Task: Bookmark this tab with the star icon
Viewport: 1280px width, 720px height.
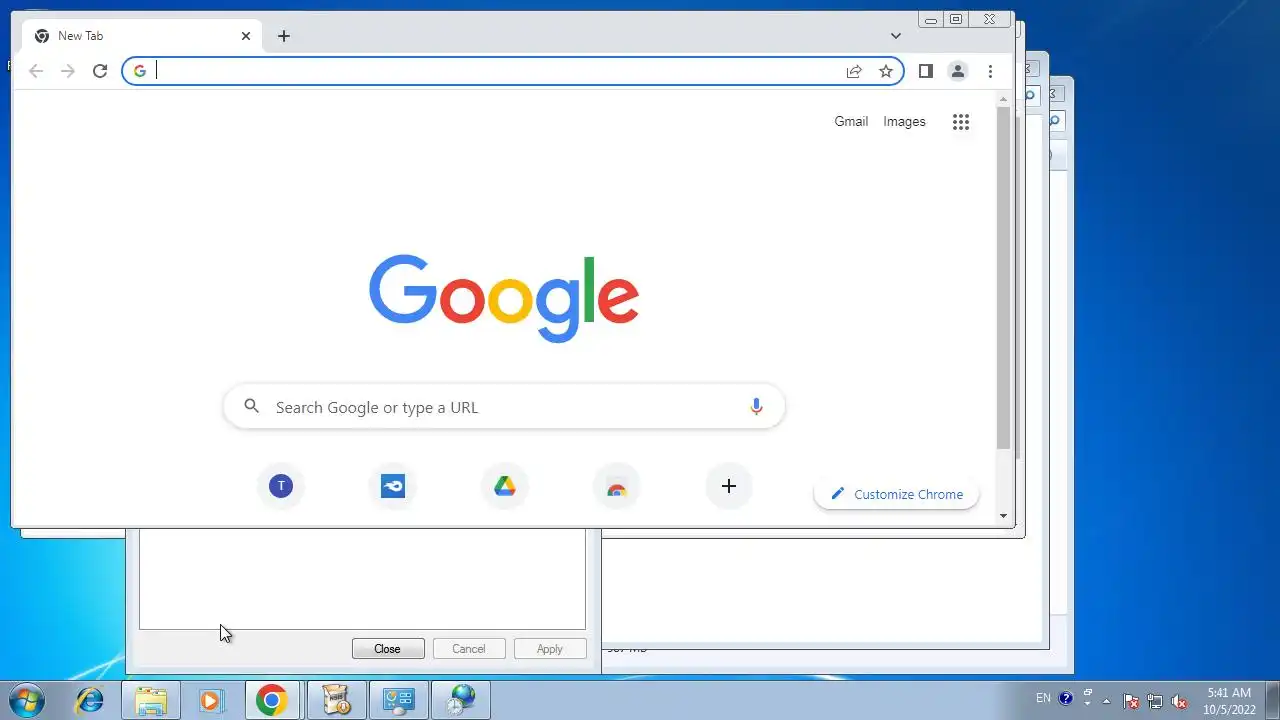Action: point(886,71)
